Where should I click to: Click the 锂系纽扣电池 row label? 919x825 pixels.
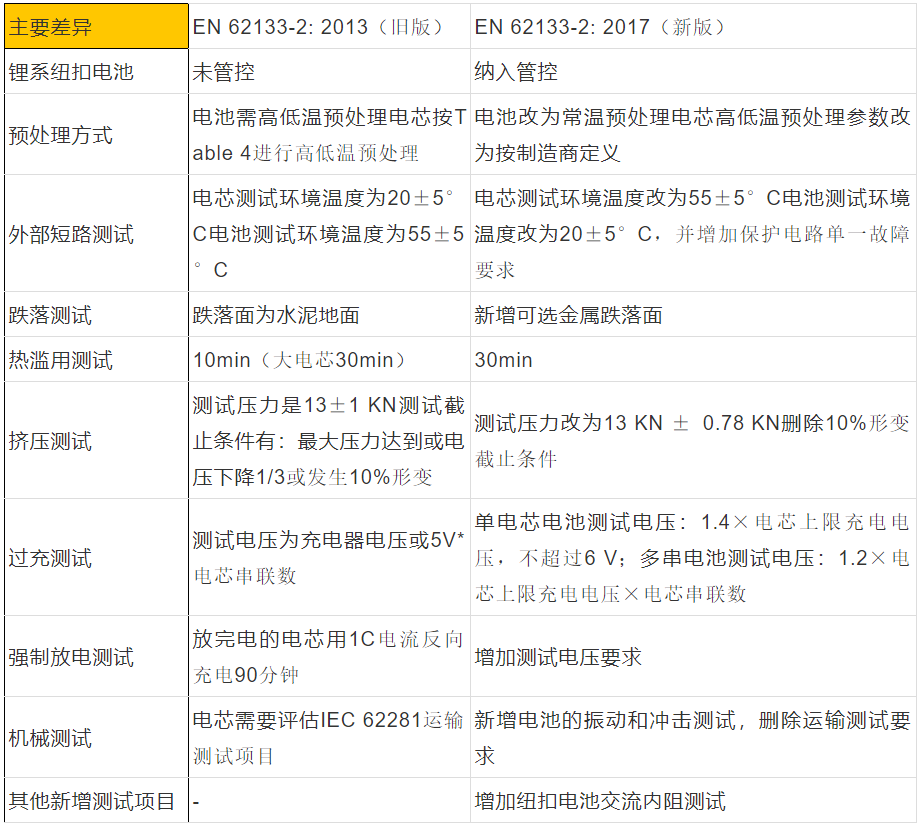(71, 72)
